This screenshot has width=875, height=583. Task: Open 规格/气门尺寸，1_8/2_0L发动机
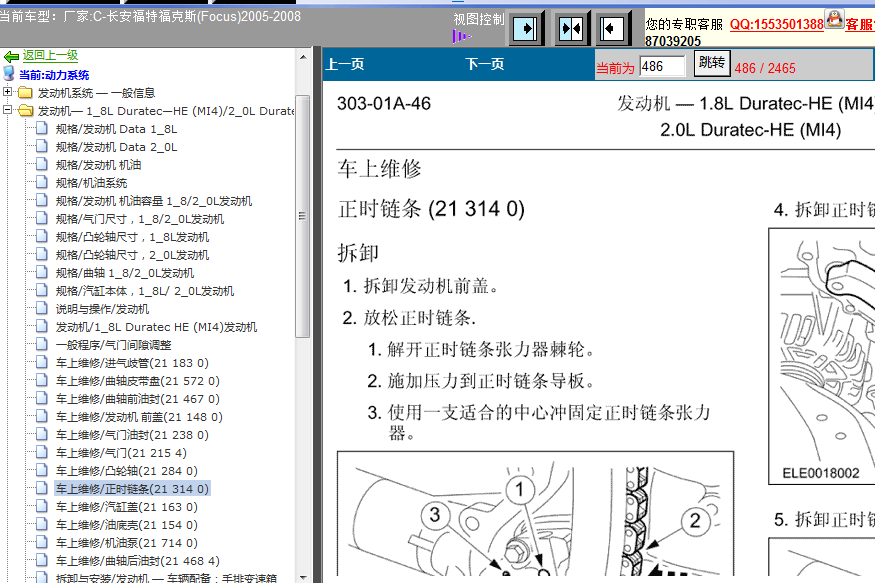(x=140, y=219)
